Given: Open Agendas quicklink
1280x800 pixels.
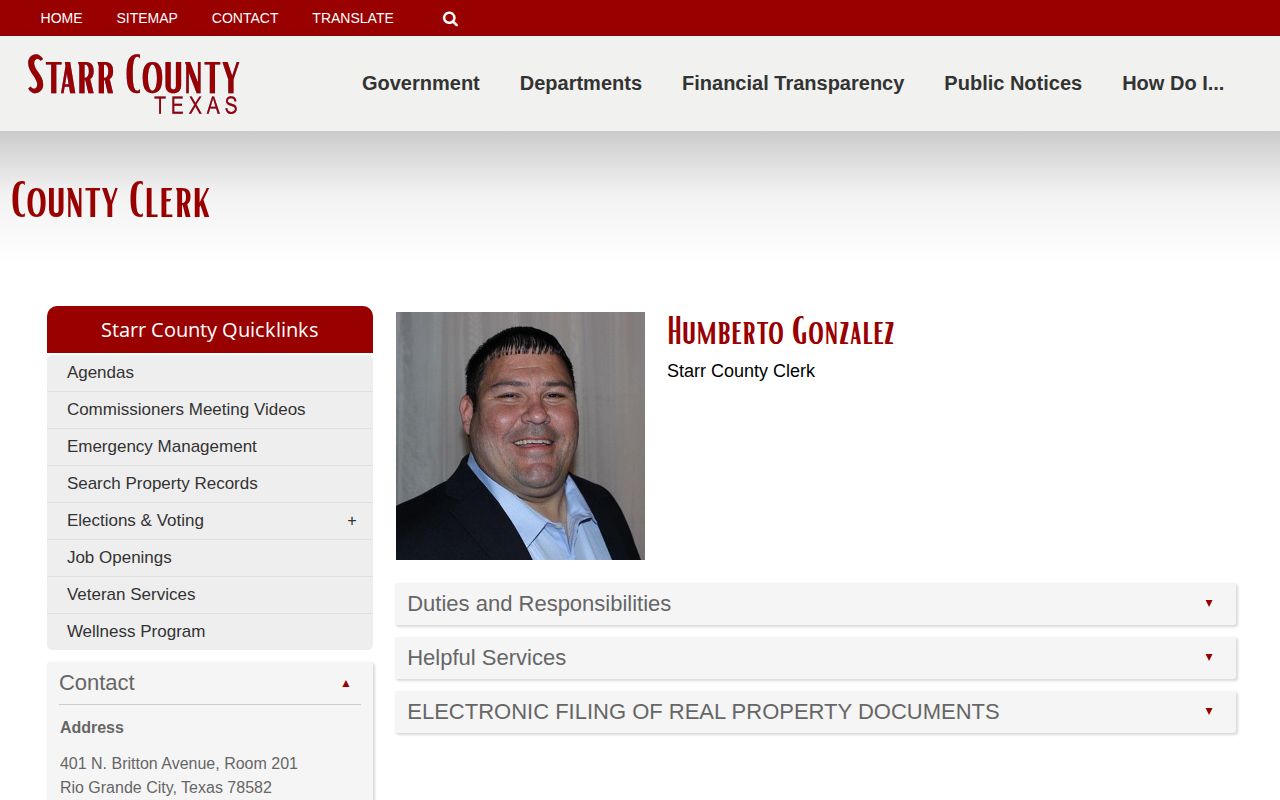Looking at the screenshot, I should click(210, 372).
